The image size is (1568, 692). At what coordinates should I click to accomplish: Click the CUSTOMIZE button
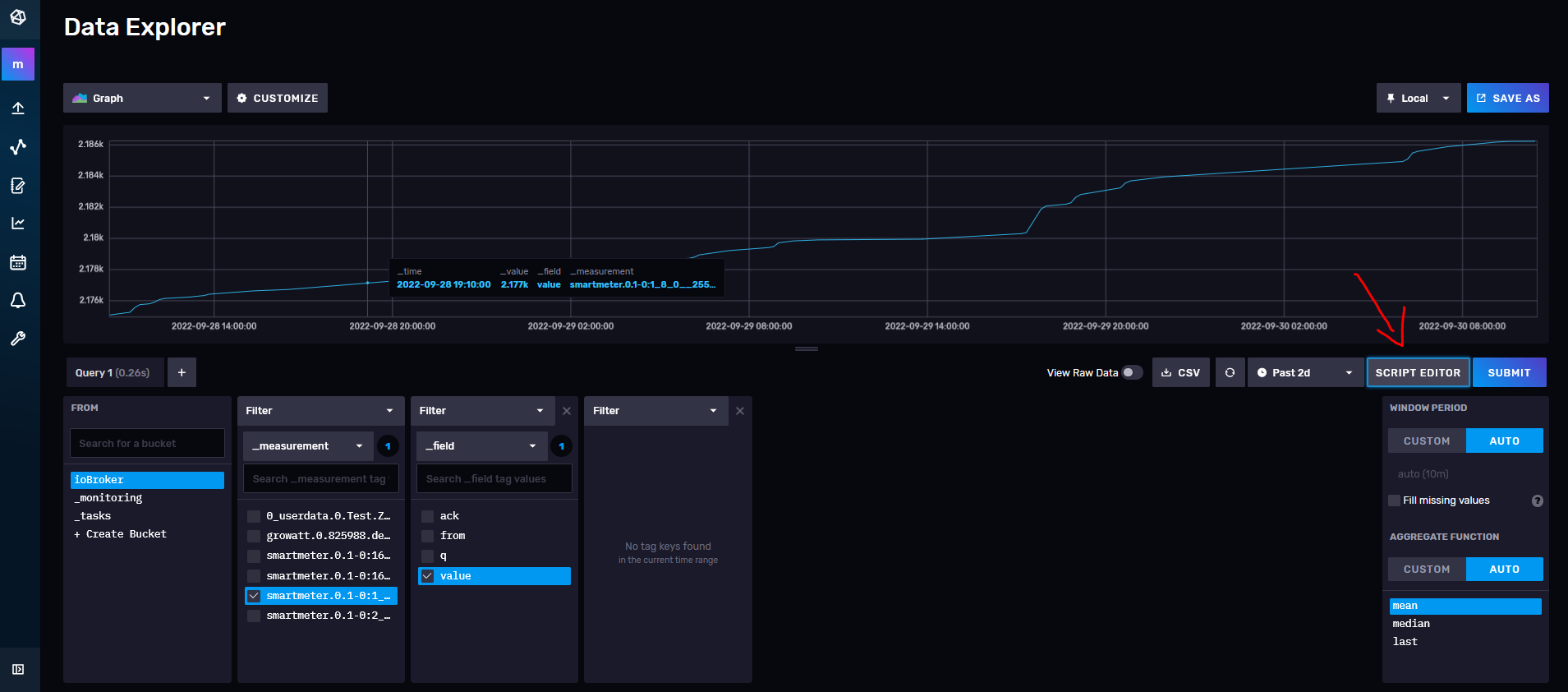(278, 98)
